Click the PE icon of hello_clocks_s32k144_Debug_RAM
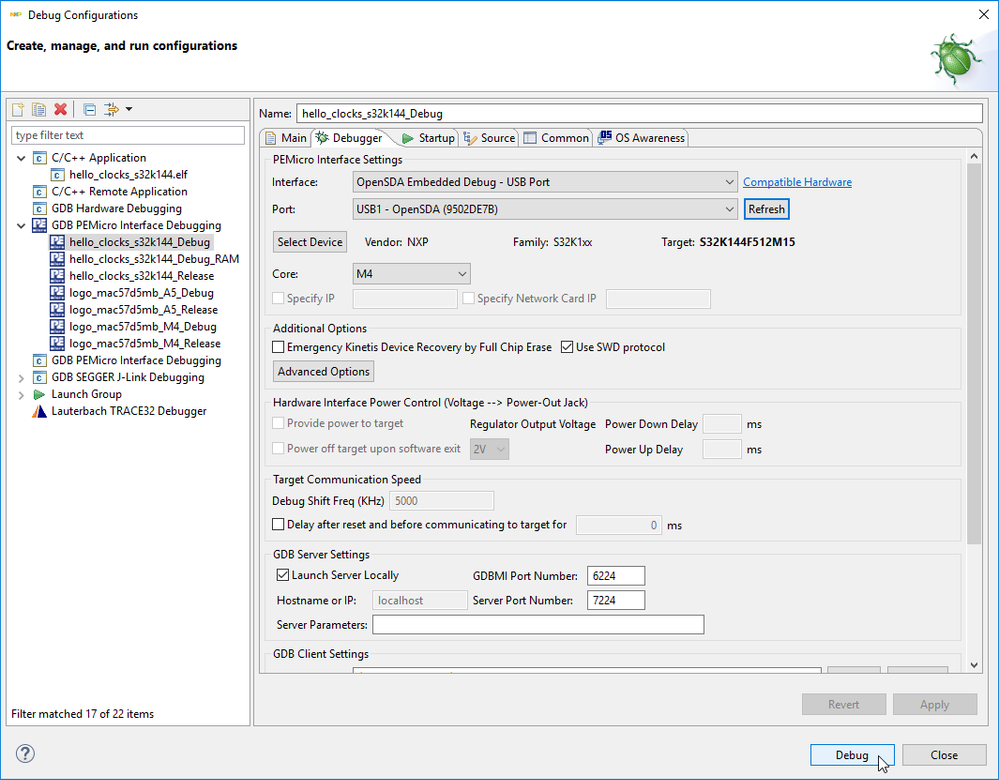The image size is (999, 780). point(57,259)
